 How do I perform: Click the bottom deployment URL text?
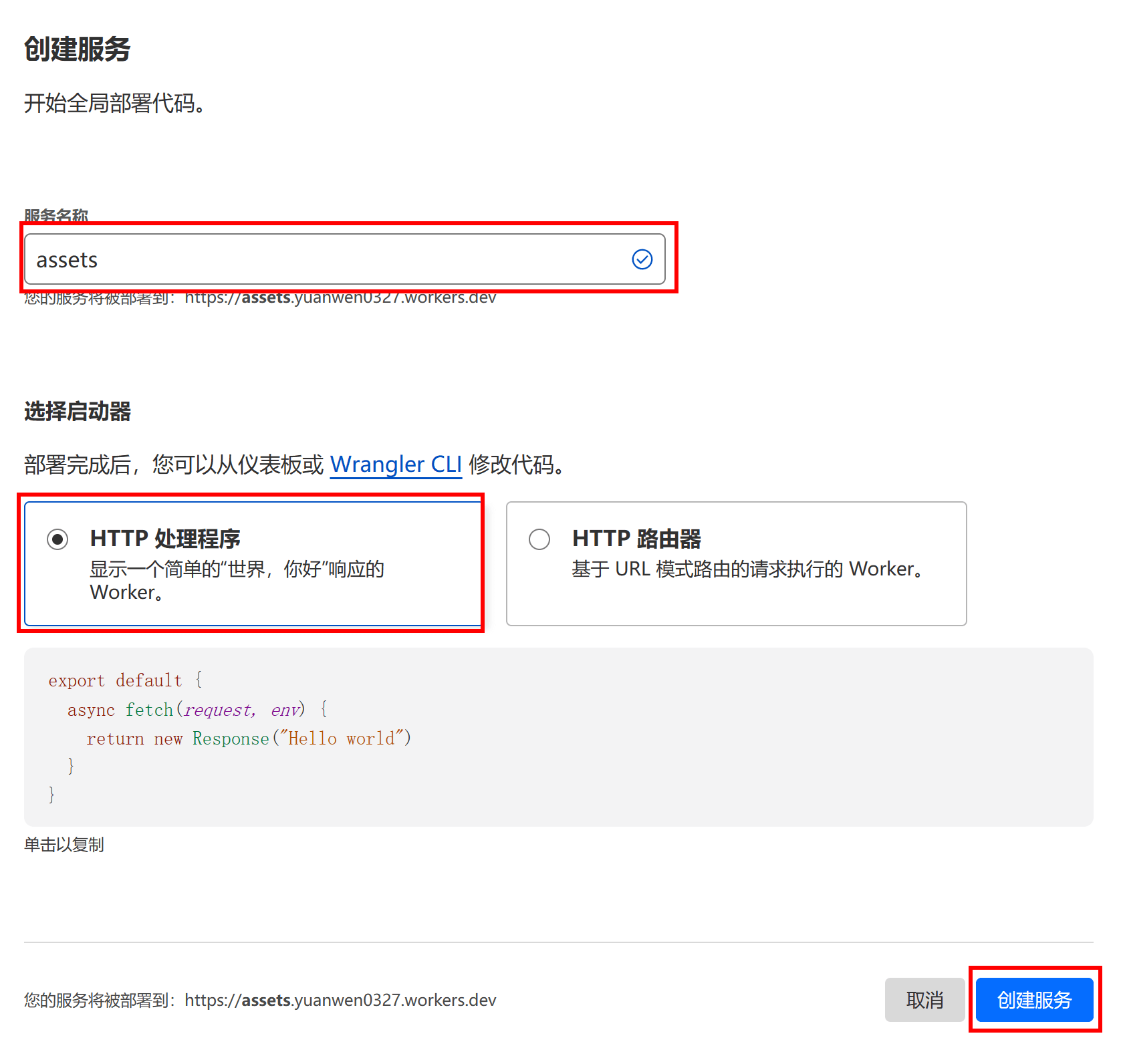click(x=259, y=1001)
